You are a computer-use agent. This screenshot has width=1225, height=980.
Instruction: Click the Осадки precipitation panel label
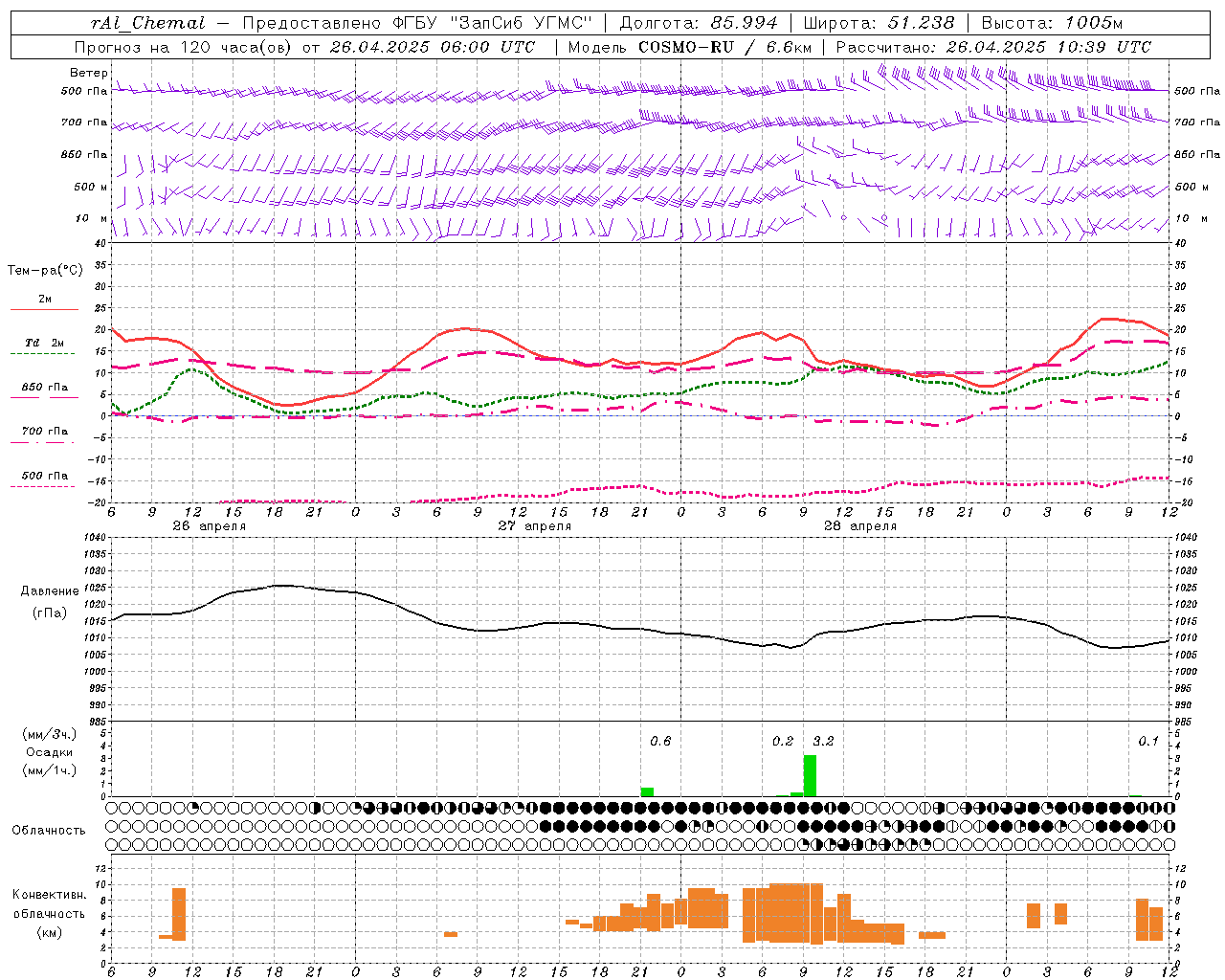coord(50,752)
